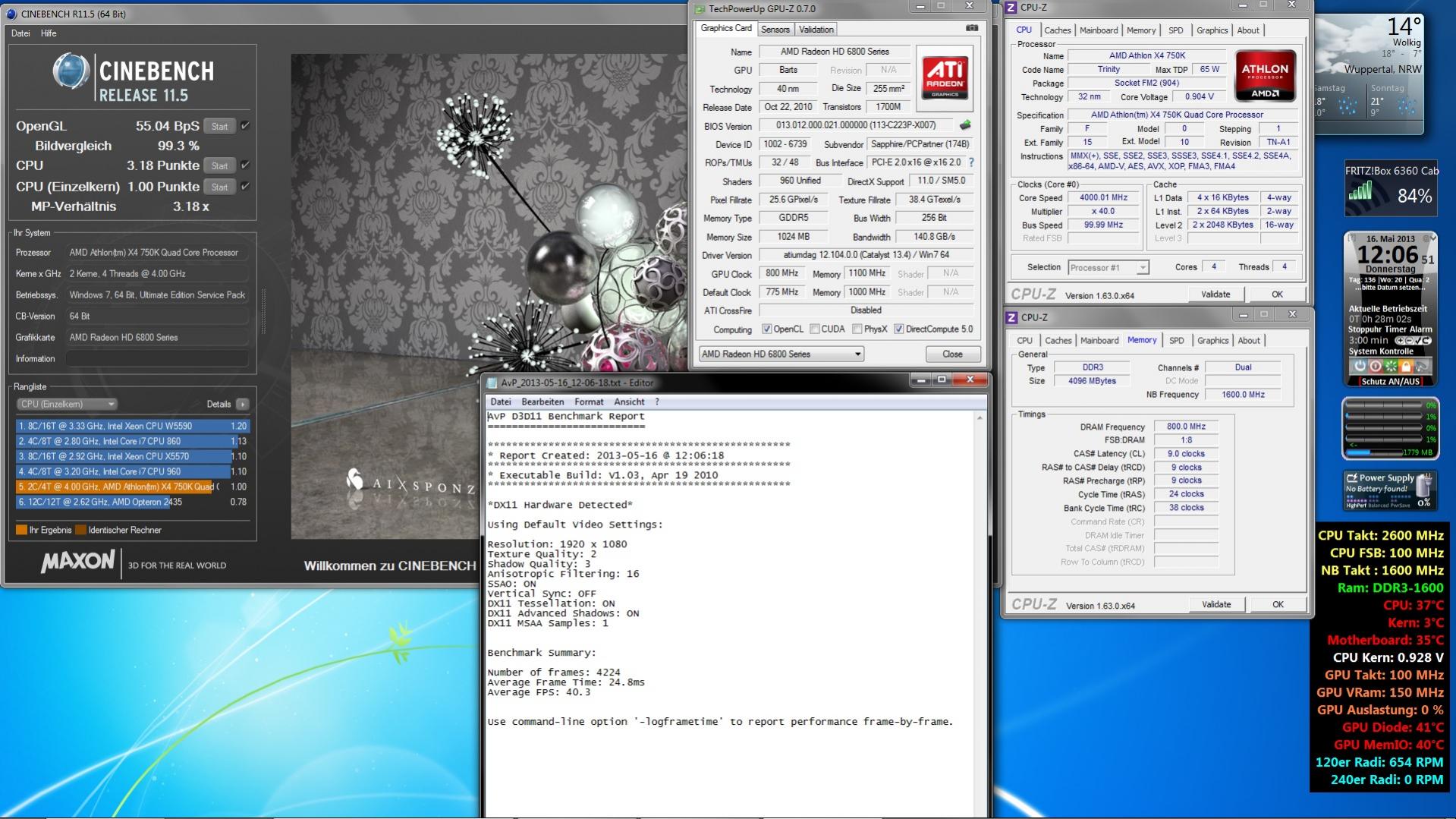Open the Processor #1 selection dropdown
The height and width of the screenshot is (819, 1456).
1109,267
